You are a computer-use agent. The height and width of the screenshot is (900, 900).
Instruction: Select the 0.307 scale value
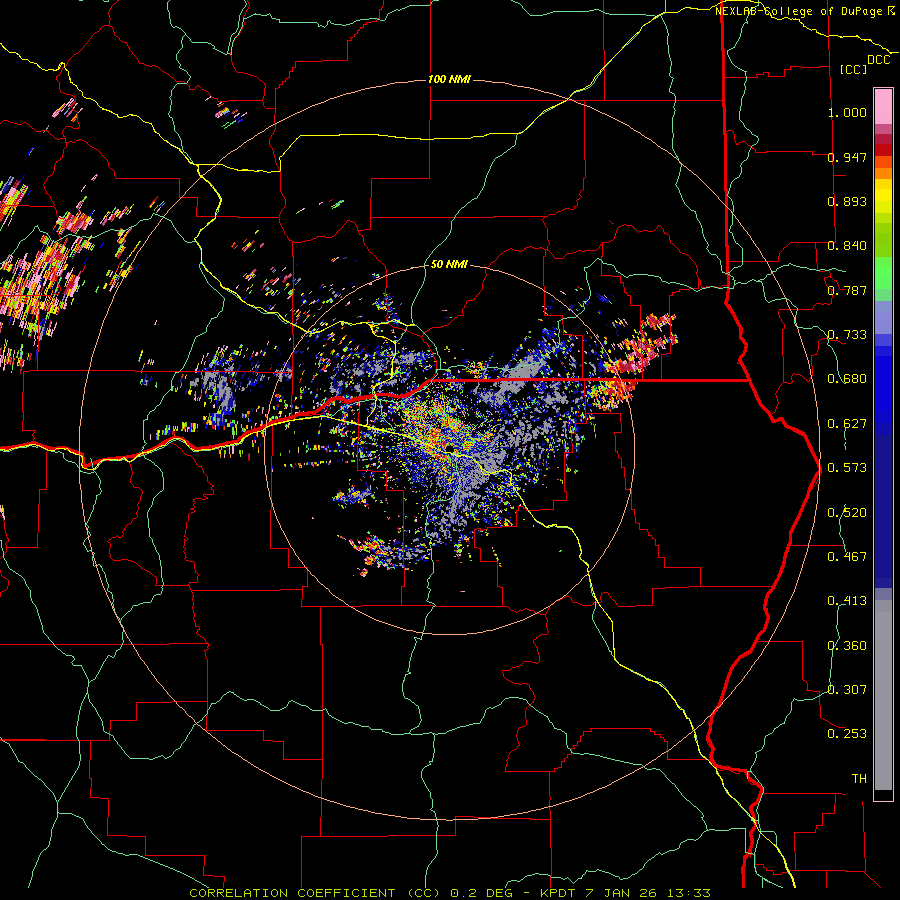(x=847, y=690)
